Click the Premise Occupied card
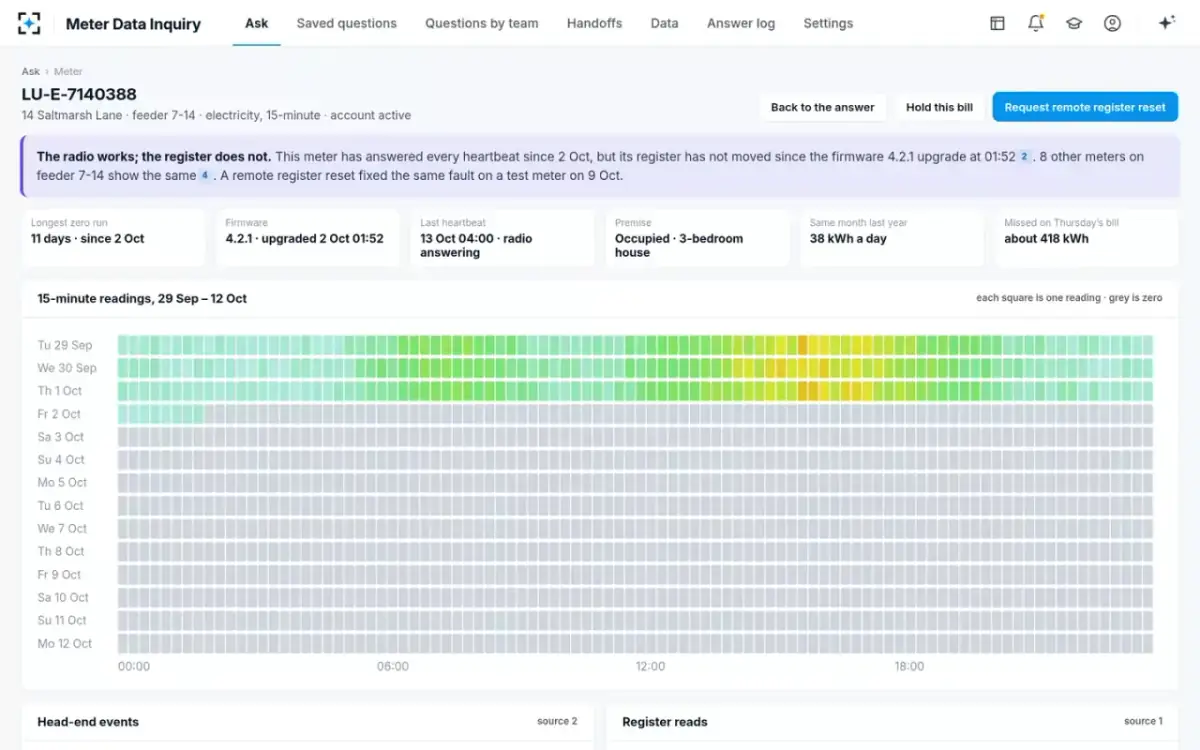Viewport: 1200px width, 750px height. point(698,238)
